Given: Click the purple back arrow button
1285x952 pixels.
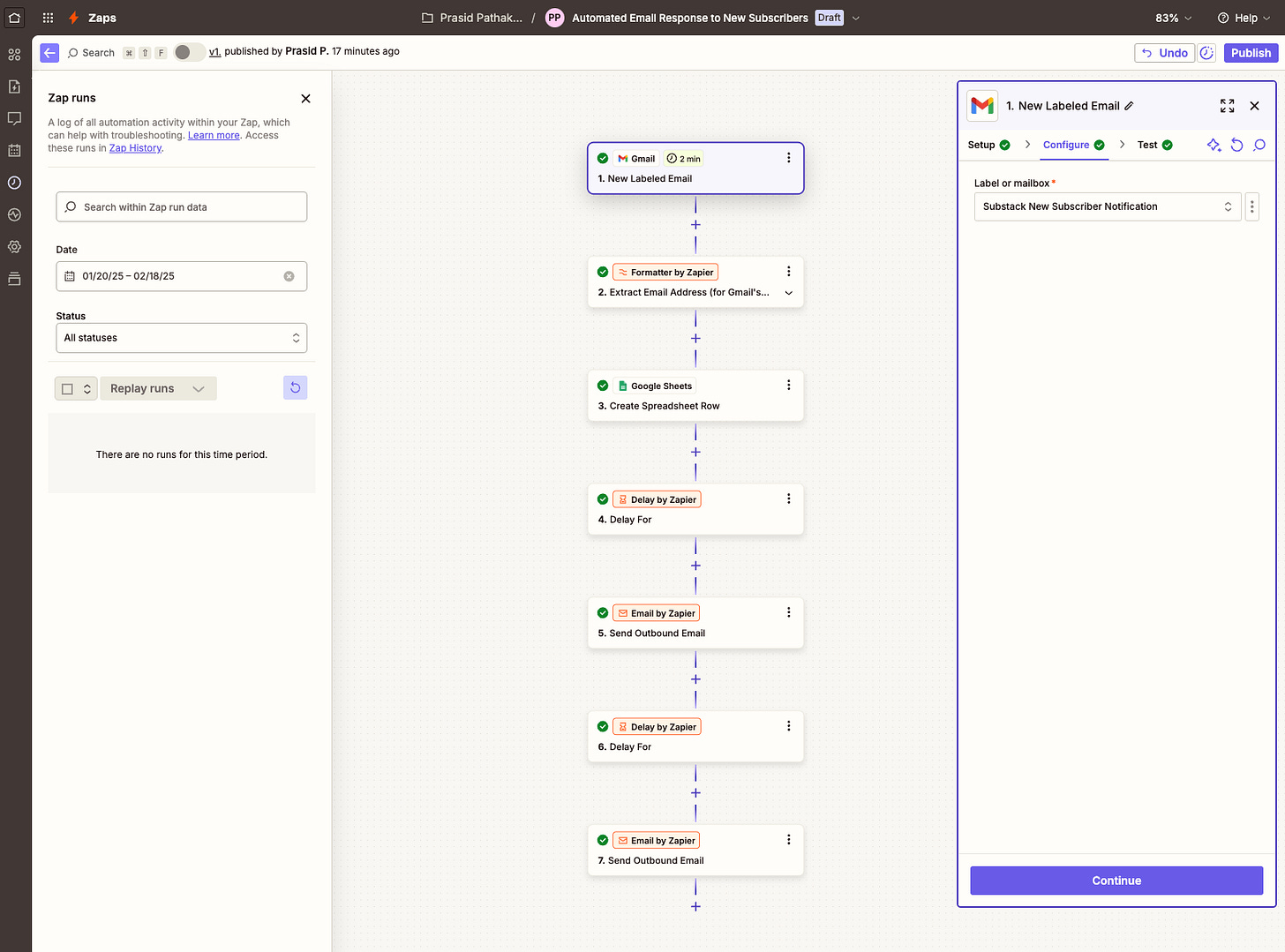Looking at the screenshot, I should (x=49, y=53).
